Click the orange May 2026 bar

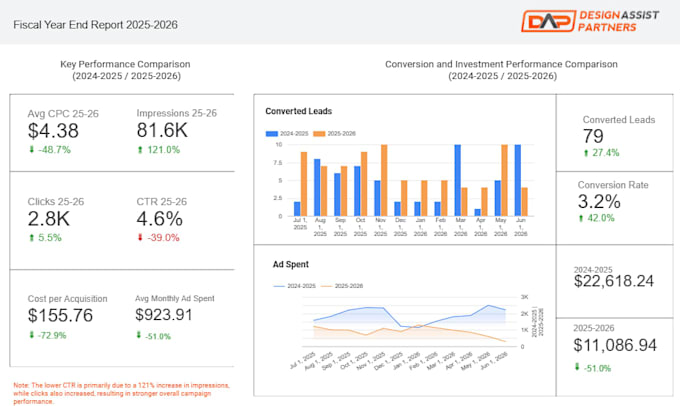point(504,180)
